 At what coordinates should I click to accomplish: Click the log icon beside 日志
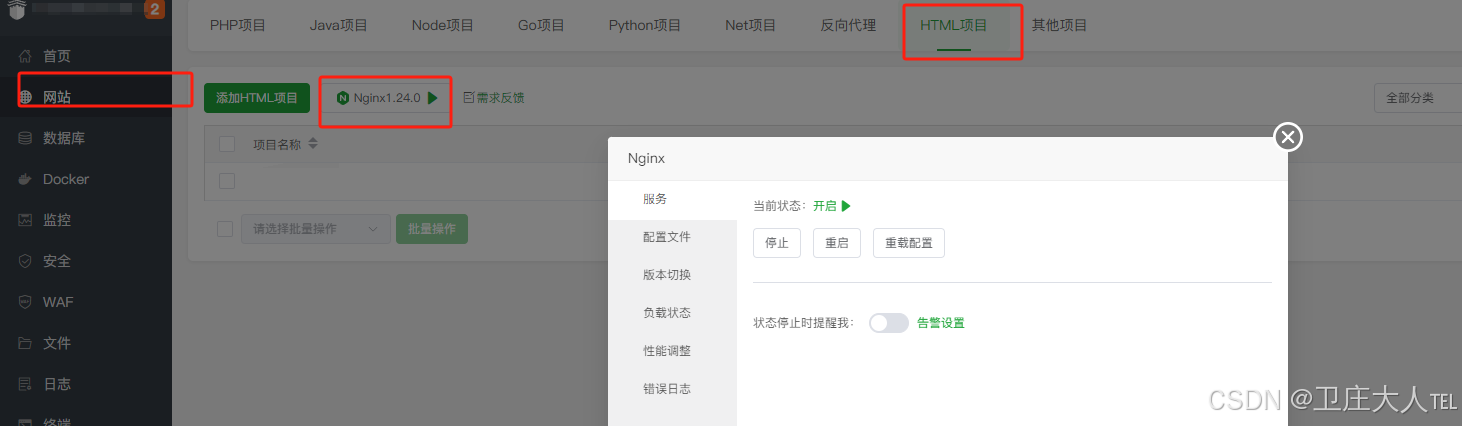click(26, 384)
